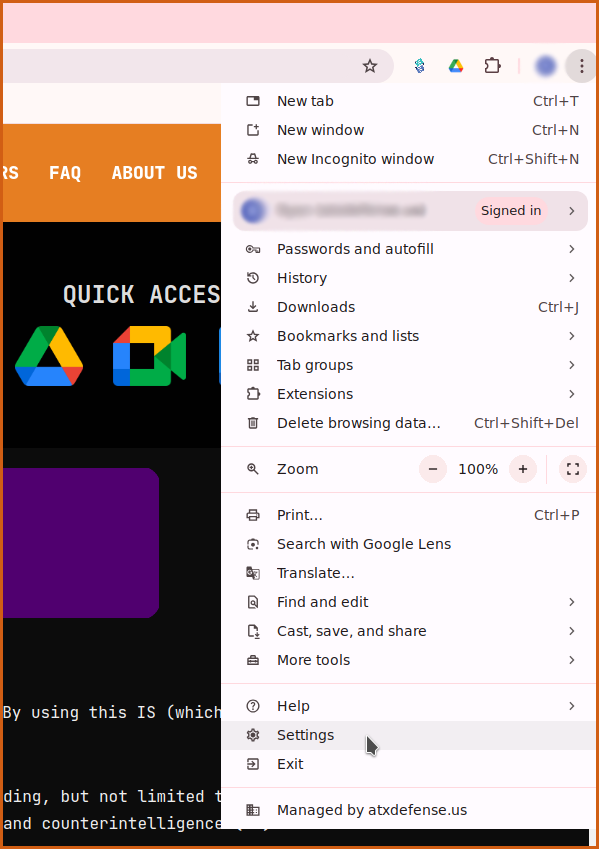Click the profile avatar in the toolbar
The width and height of the screenshot is (599, 849).
point(545,66)
